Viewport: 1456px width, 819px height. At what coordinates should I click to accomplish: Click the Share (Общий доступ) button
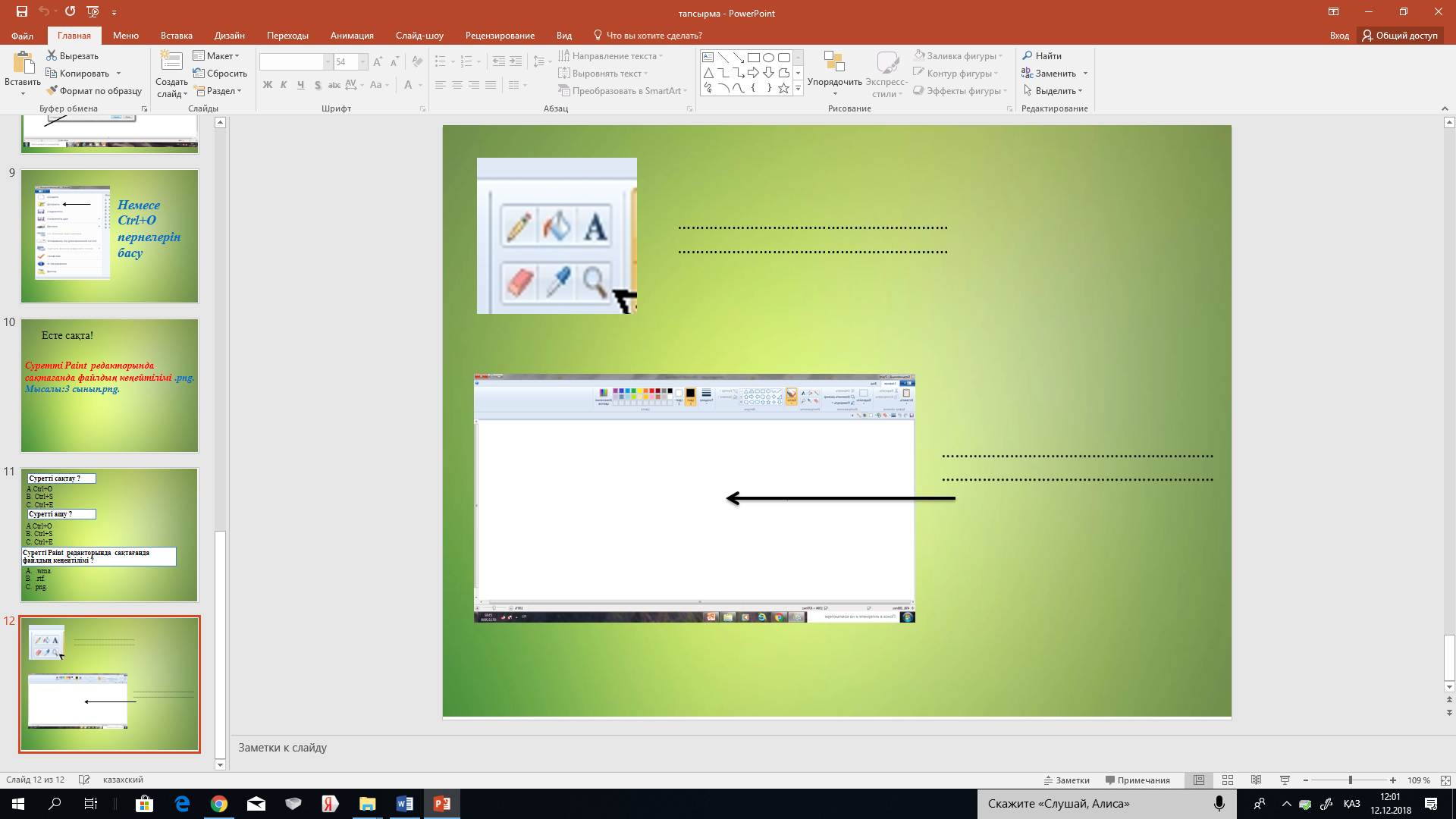[1400, 35]
